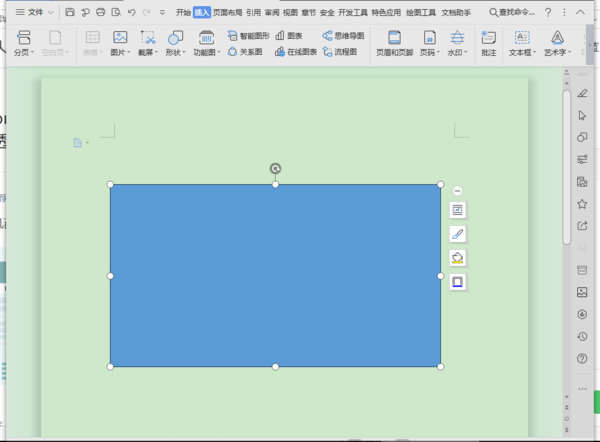Click the blue rectangle shape
The width and height of the screenshot is (600, 442).
coord(275,275)
